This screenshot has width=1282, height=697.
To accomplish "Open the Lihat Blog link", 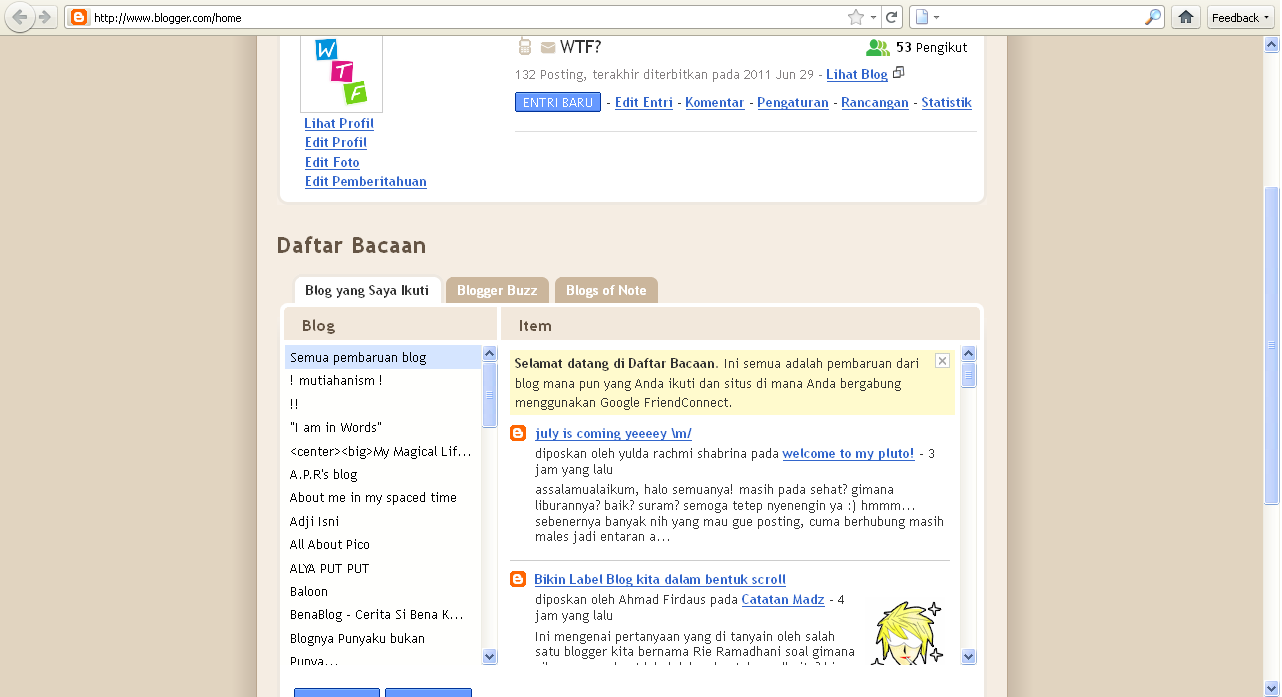I will pos(857,74).
